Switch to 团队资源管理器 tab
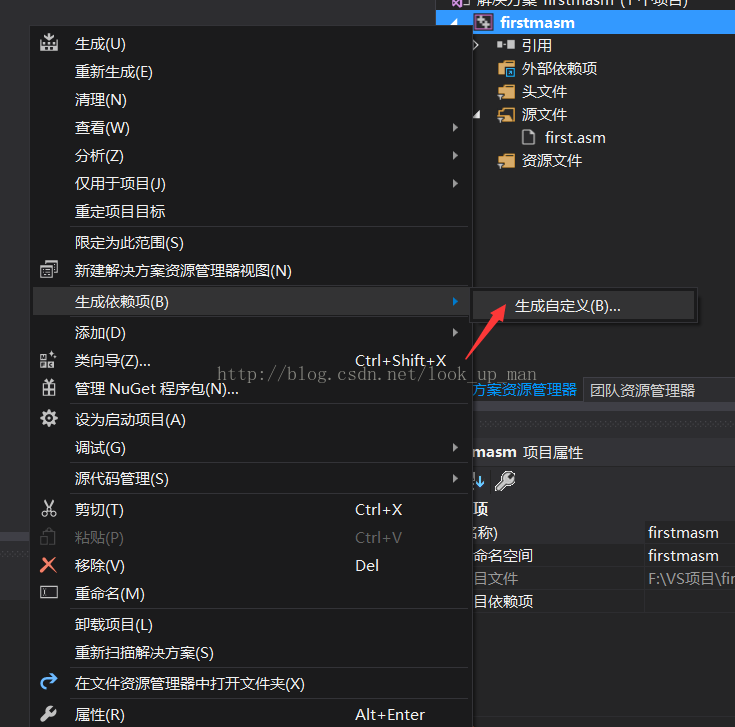 [x=642, y=390]
